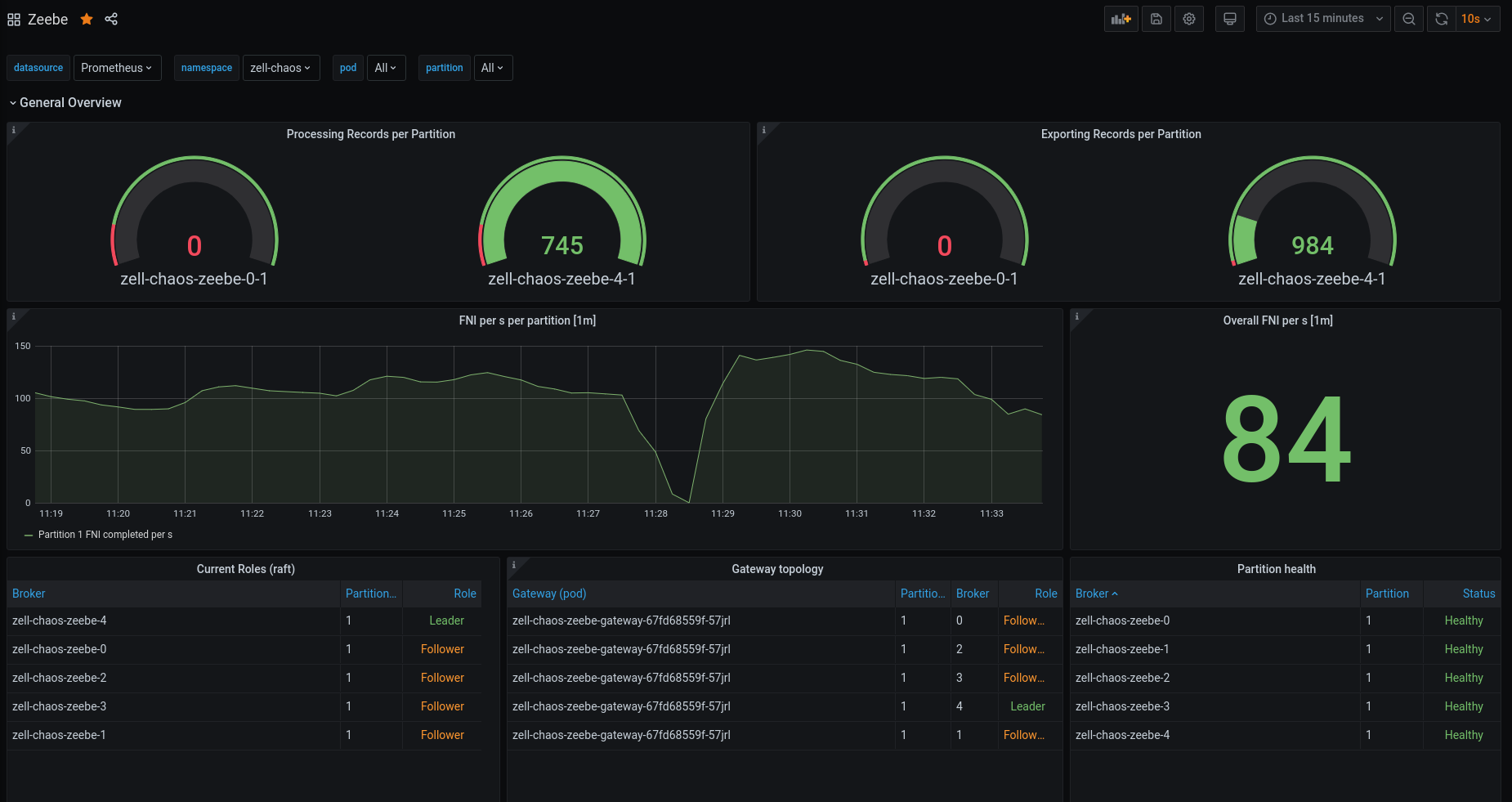Sort Current Roles table by Broker header
Screen dimensions: 1512x802
pyautogui.click(x=29, y=594)
